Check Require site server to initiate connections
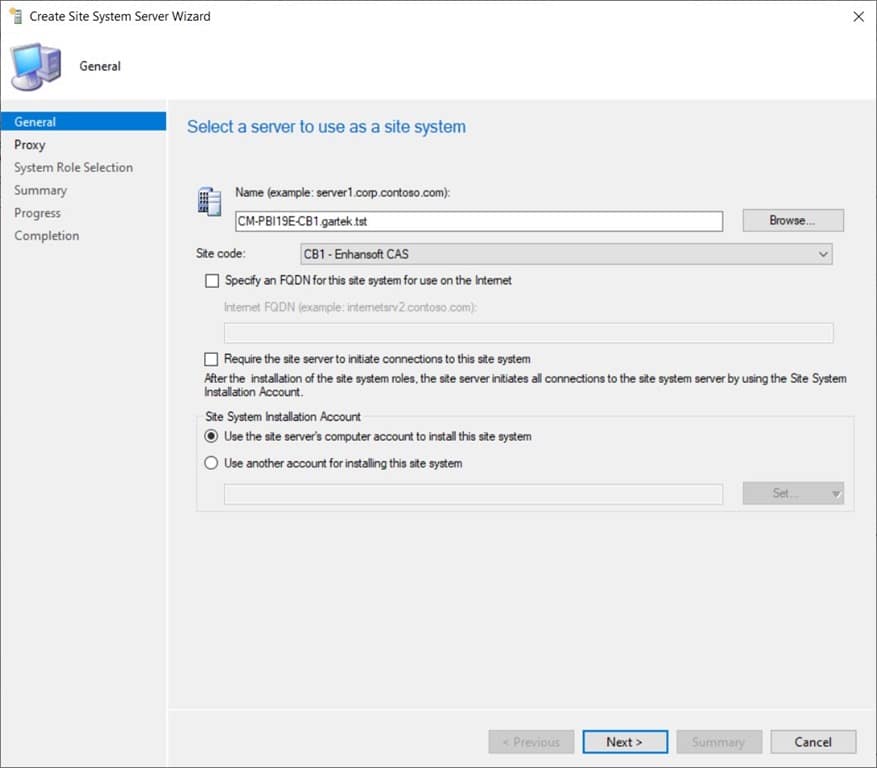 pyautogui.click(x=211, y=359)
